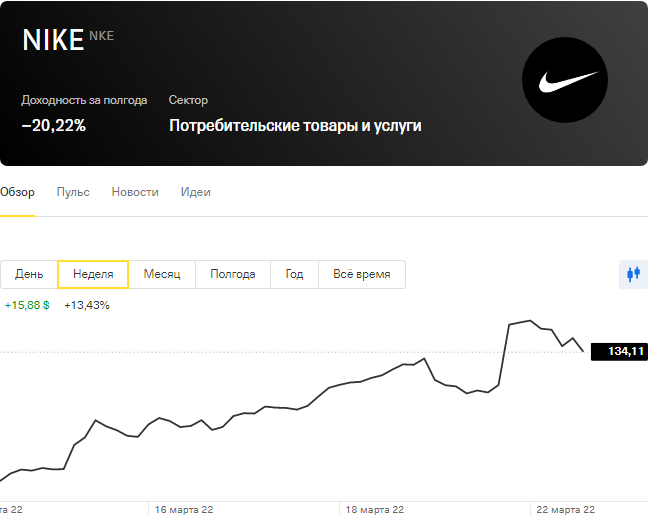Click the 16 марта 22 axis marker

click(x=184, y=510)
